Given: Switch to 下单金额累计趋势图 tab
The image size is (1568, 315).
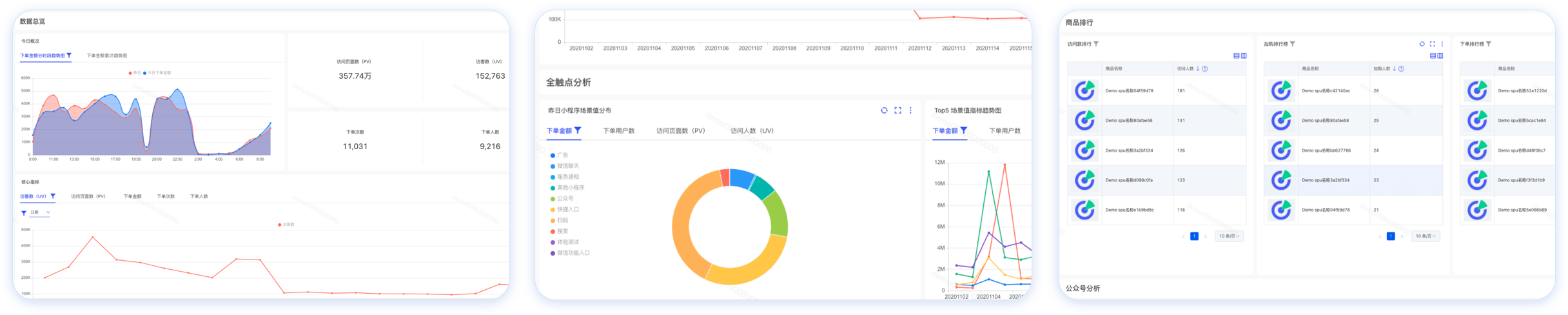Looking at the screenshot, I should click(x=107, y=56).
